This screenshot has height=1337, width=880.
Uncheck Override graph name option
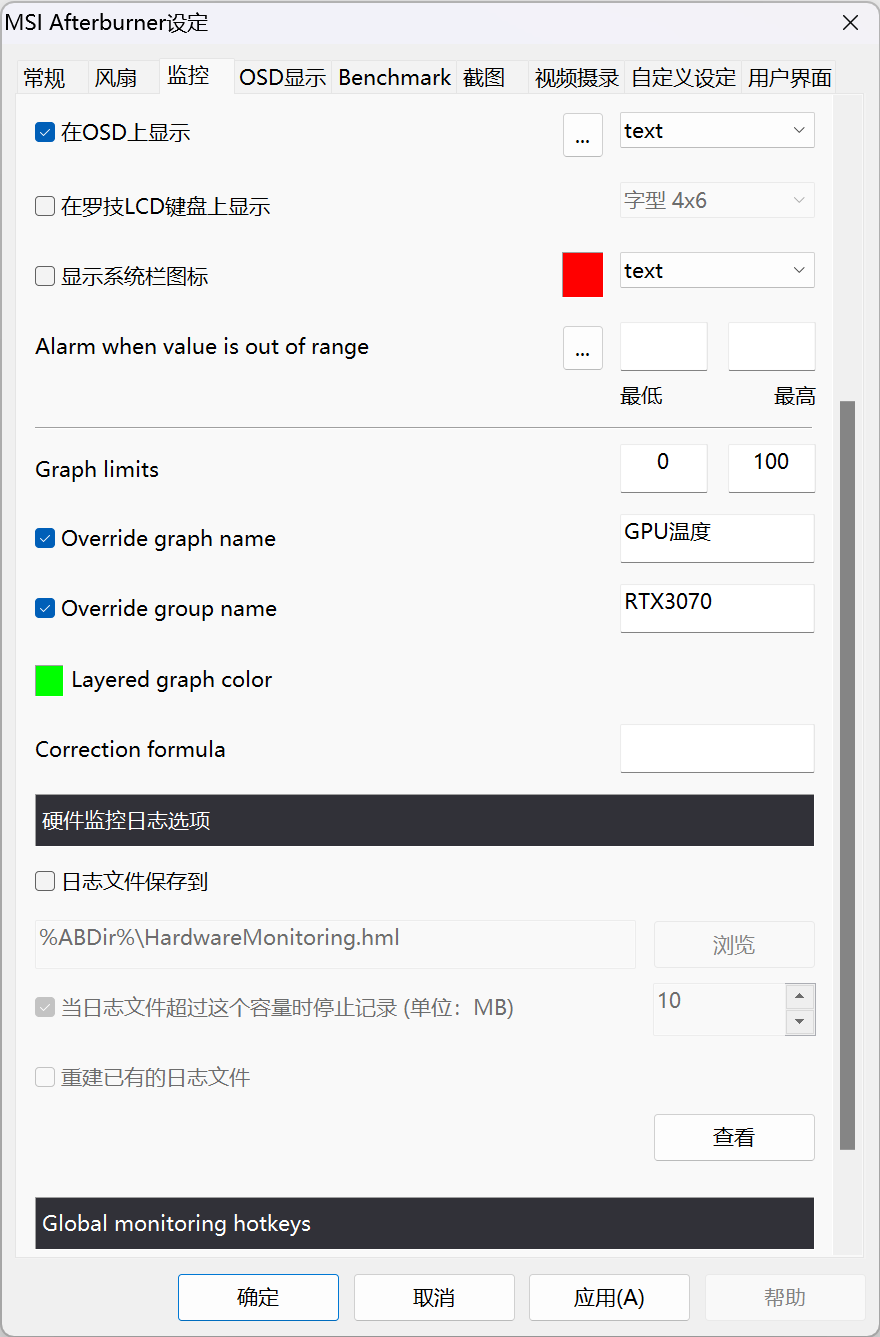coord(45,538)
